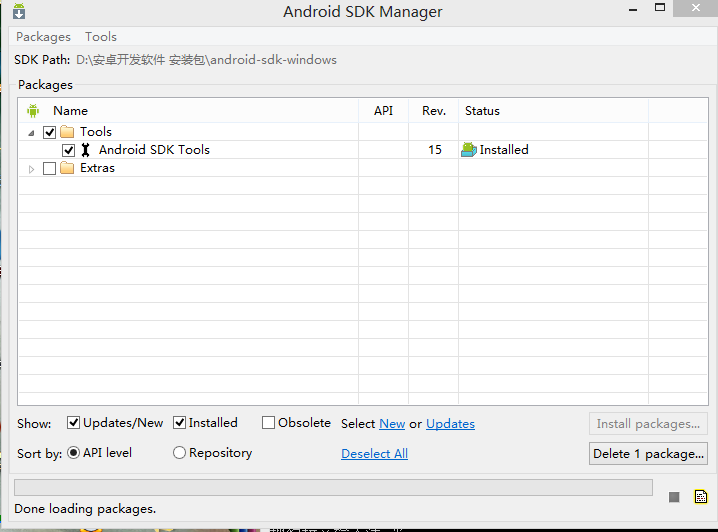
Task: Expand the Extras tree node arrow
Action: click(x=31, y=169)
